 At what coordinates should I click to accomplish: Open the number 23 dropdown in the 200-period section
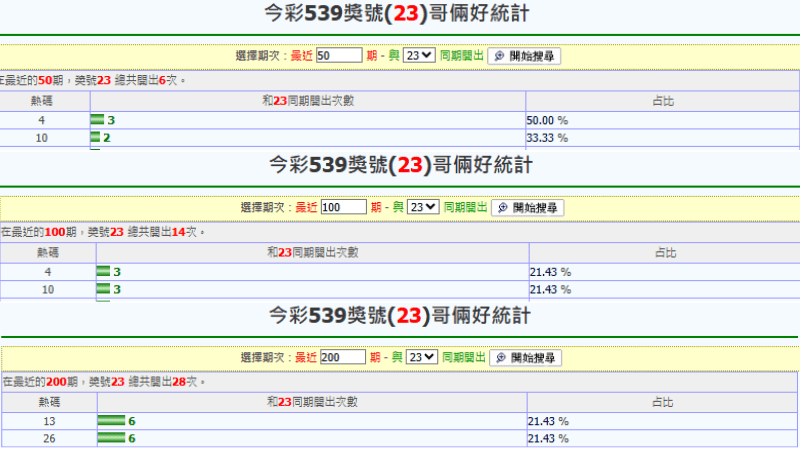(x=421, y=357)
